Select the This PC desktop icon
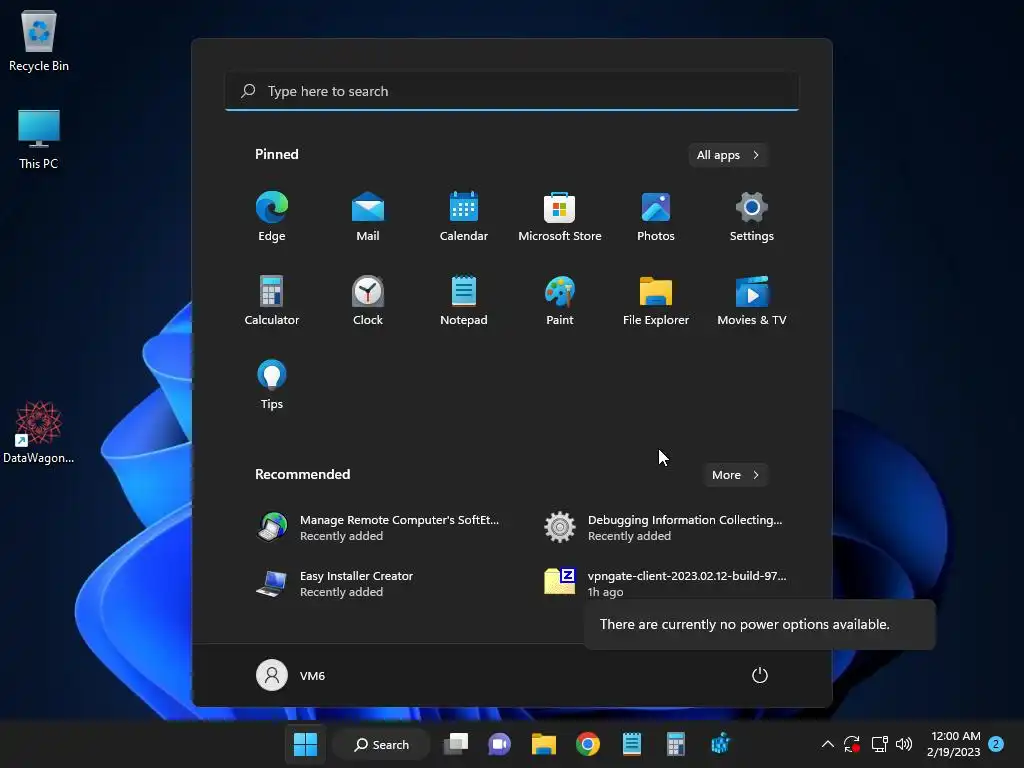The image size is (1024, 768). coord(39,140)
